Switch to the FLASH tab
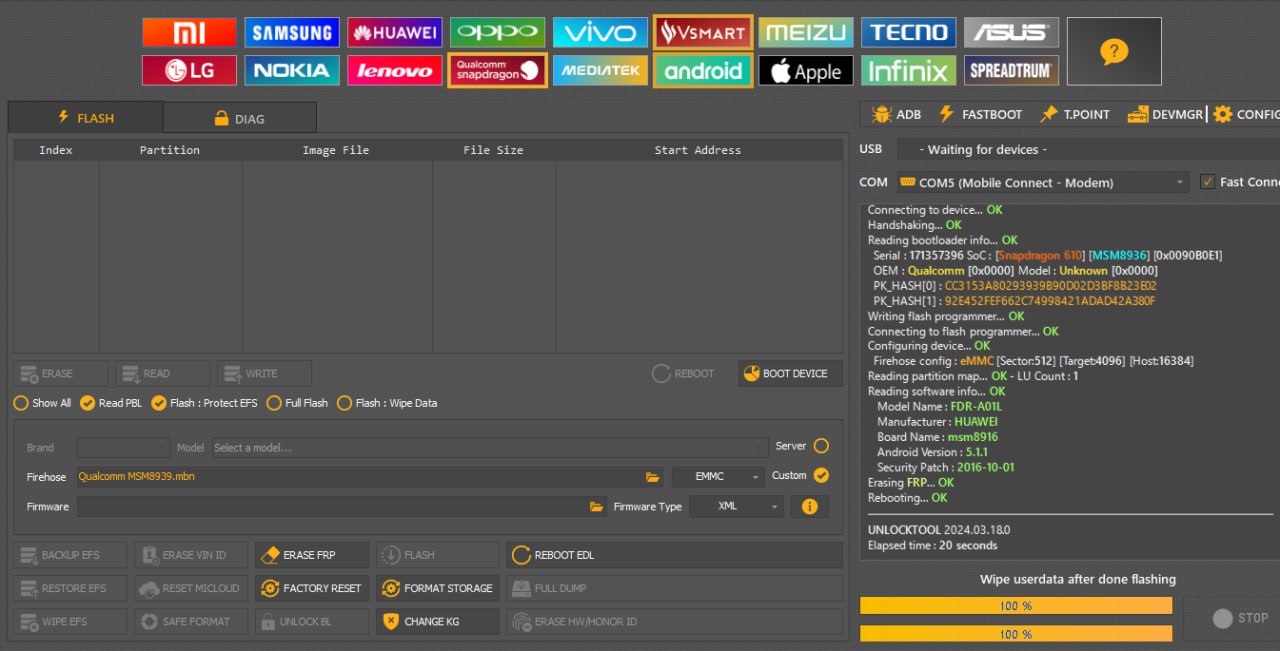The image size is (1280, 651). (85, 117)
